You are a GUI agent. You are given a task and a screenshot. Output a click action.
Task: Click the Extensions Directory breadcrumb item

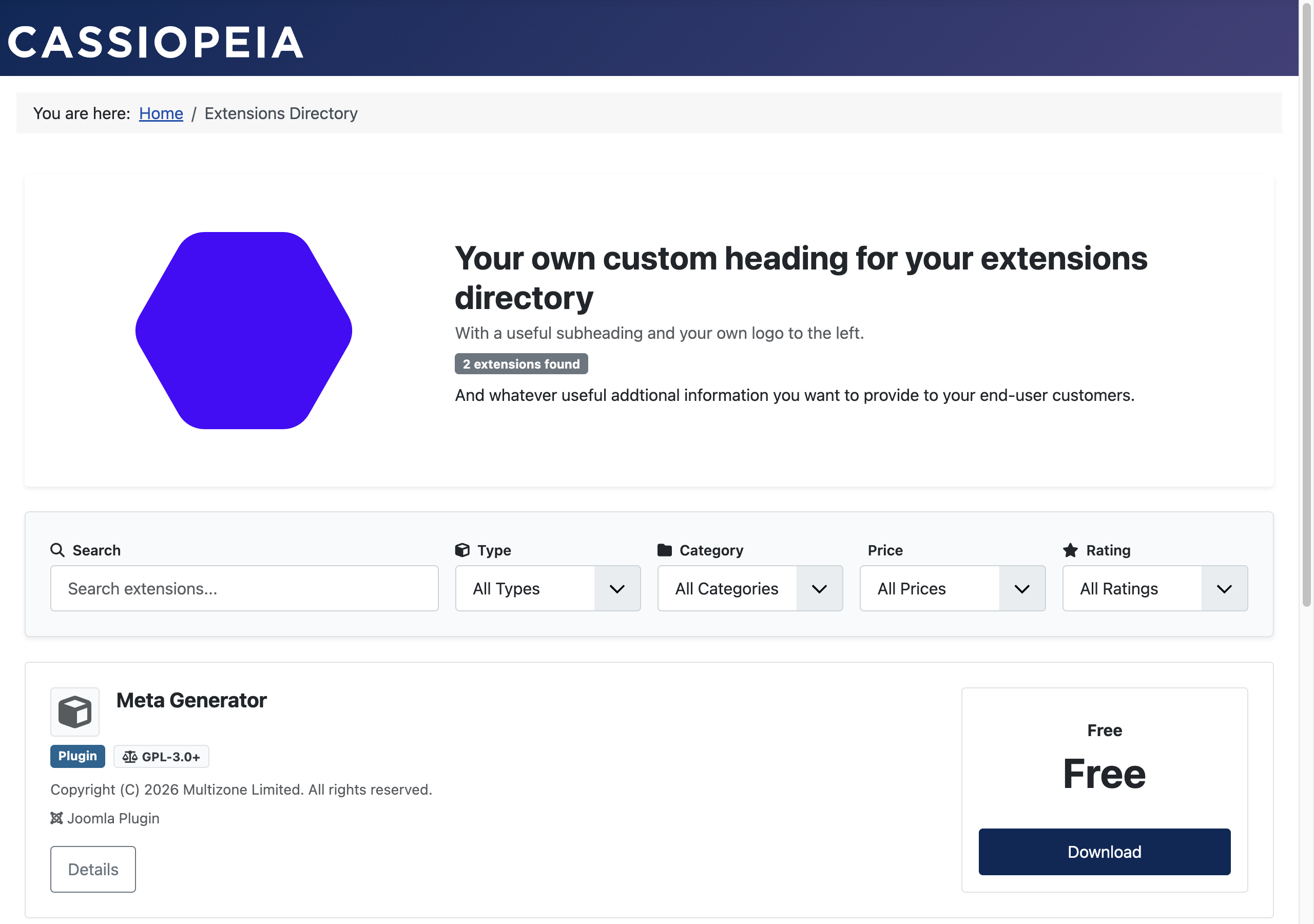click(x=280, y=113)
